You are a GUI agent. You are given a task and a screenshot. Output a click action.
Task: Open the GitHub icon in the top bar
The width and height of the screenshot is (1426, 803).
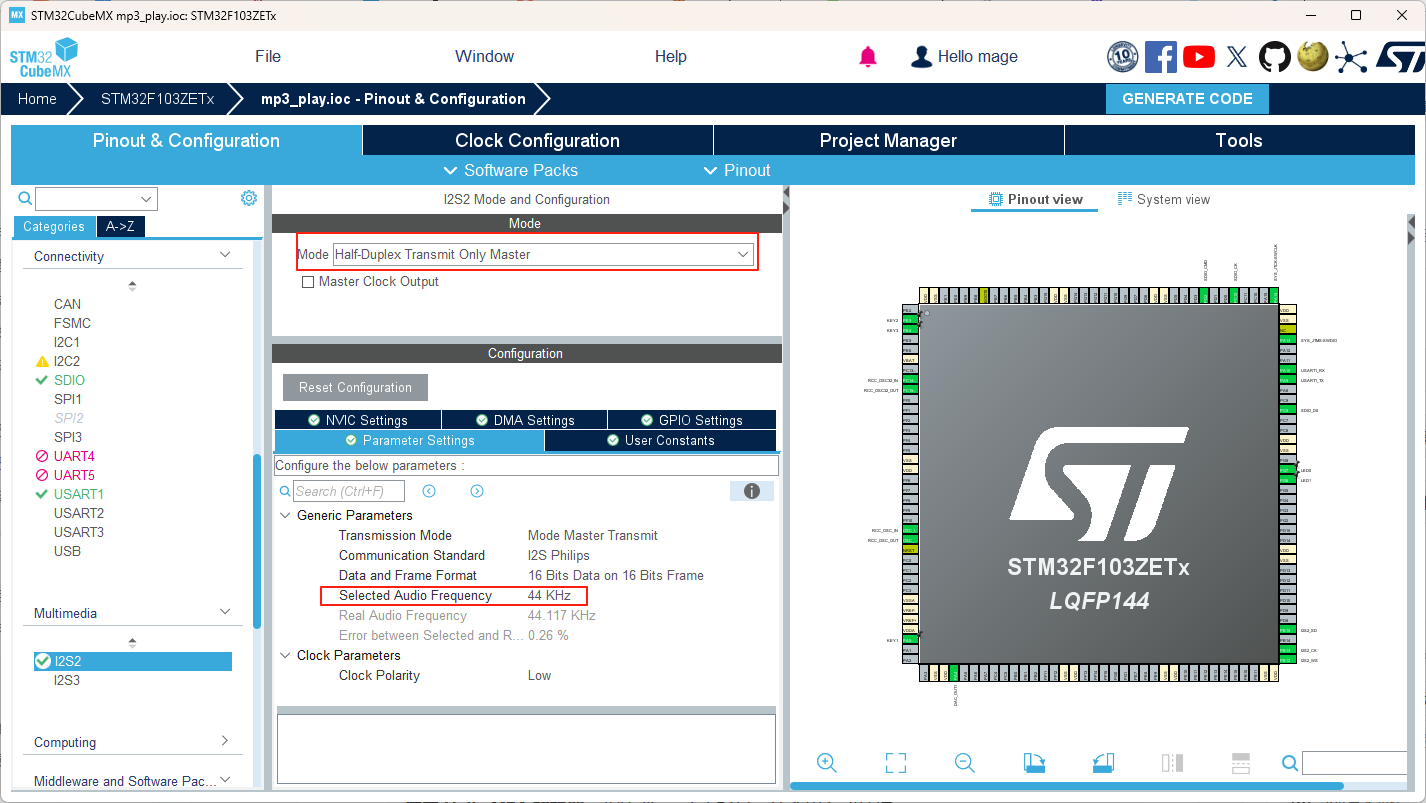click(x=1274, y=57)
